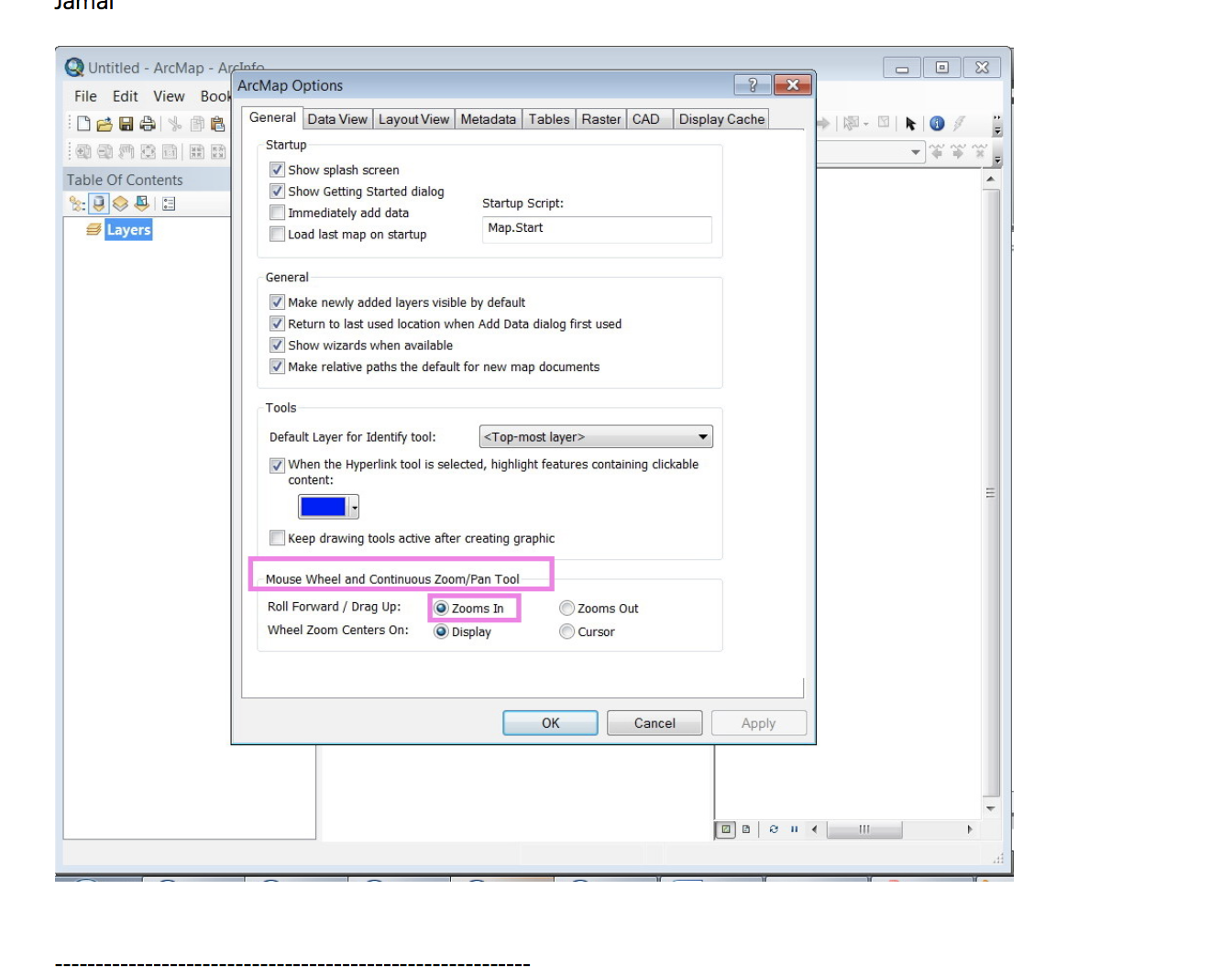Viewport: 1232px width, 977px height.
Task: Switch to Data View icon at bottom
Action: [x=726, y=829]
